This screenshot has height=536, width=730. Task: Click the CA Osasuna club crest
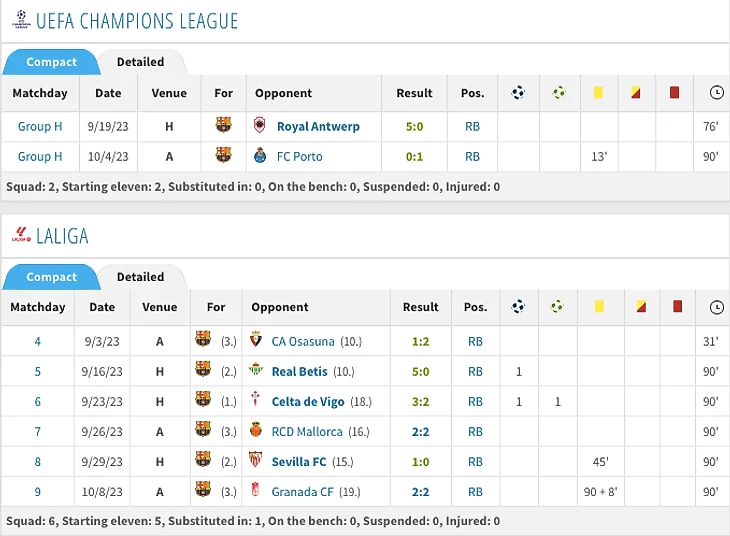coord(256,339)
